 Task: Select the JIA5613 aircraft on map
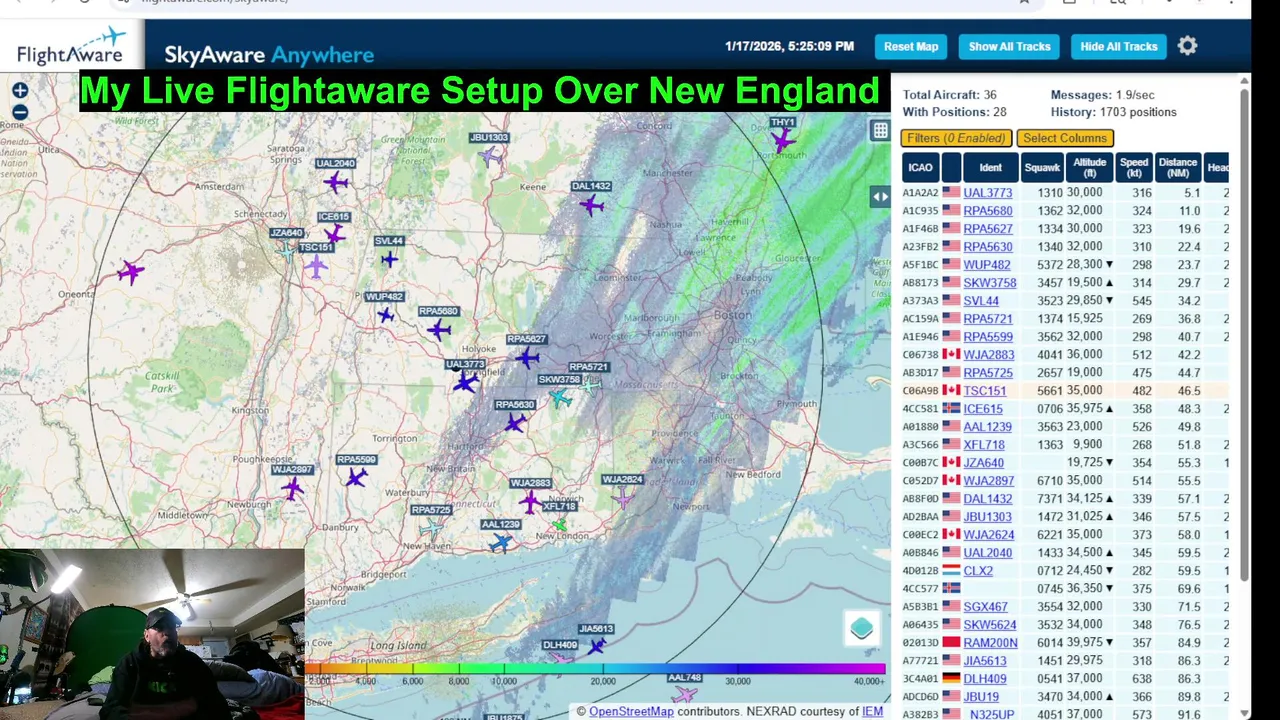pos(596,646)
